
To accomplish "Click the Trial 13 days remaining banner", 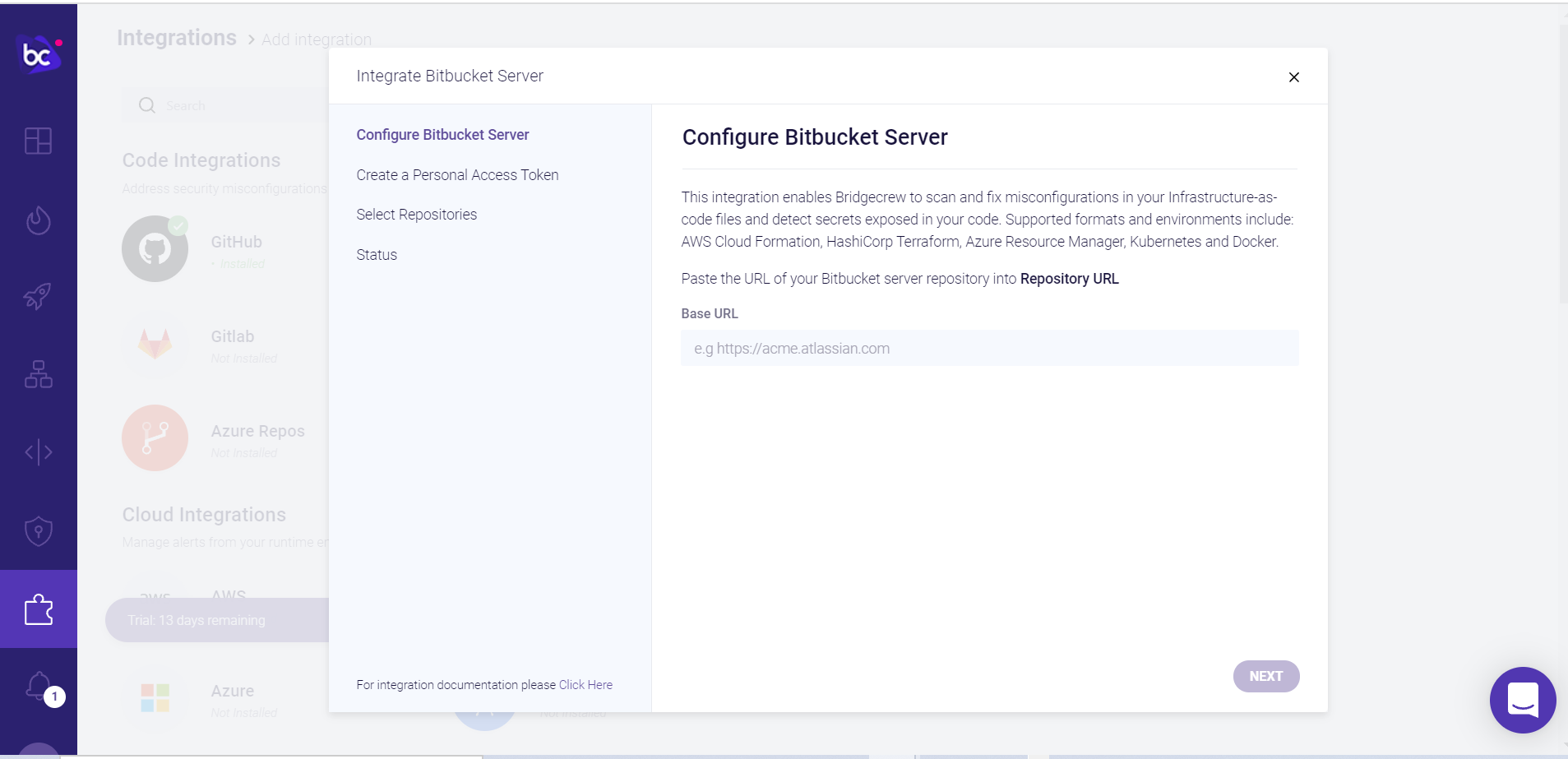I will (217, 620).
